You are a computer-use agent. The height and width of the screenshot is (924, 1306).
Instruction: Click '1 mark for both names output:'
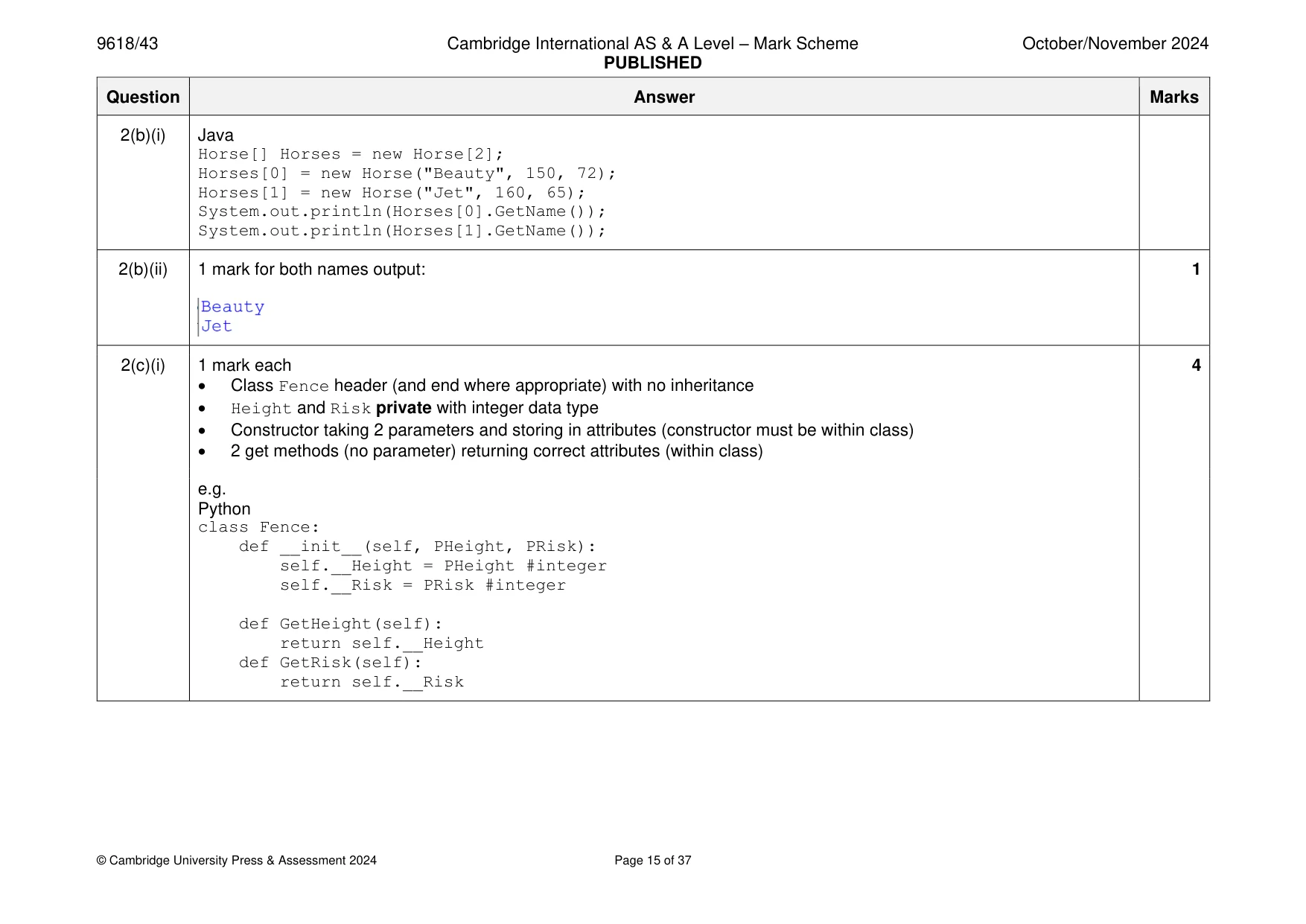(x=312, y=270)
